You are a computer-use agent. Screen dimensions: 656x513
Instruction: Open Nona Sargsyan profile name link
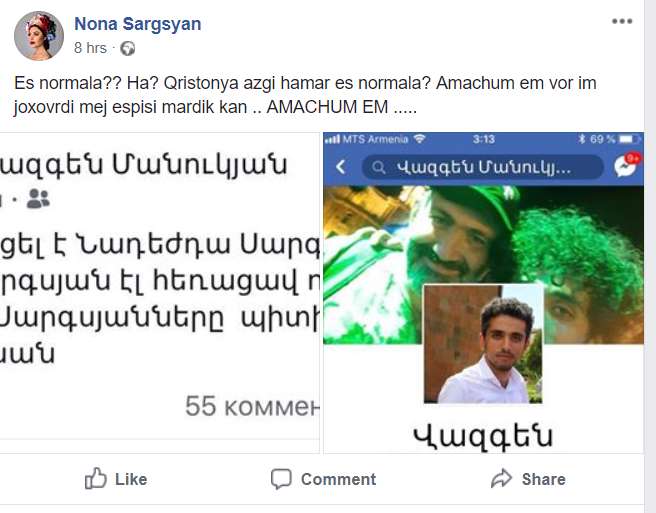coord(138,24)
